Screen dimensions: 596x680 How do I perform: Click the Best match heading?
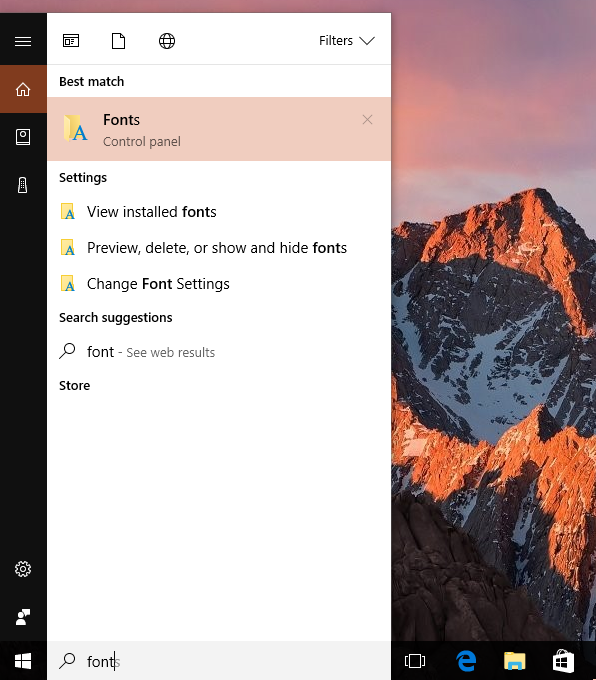click(x=92, y=82)
